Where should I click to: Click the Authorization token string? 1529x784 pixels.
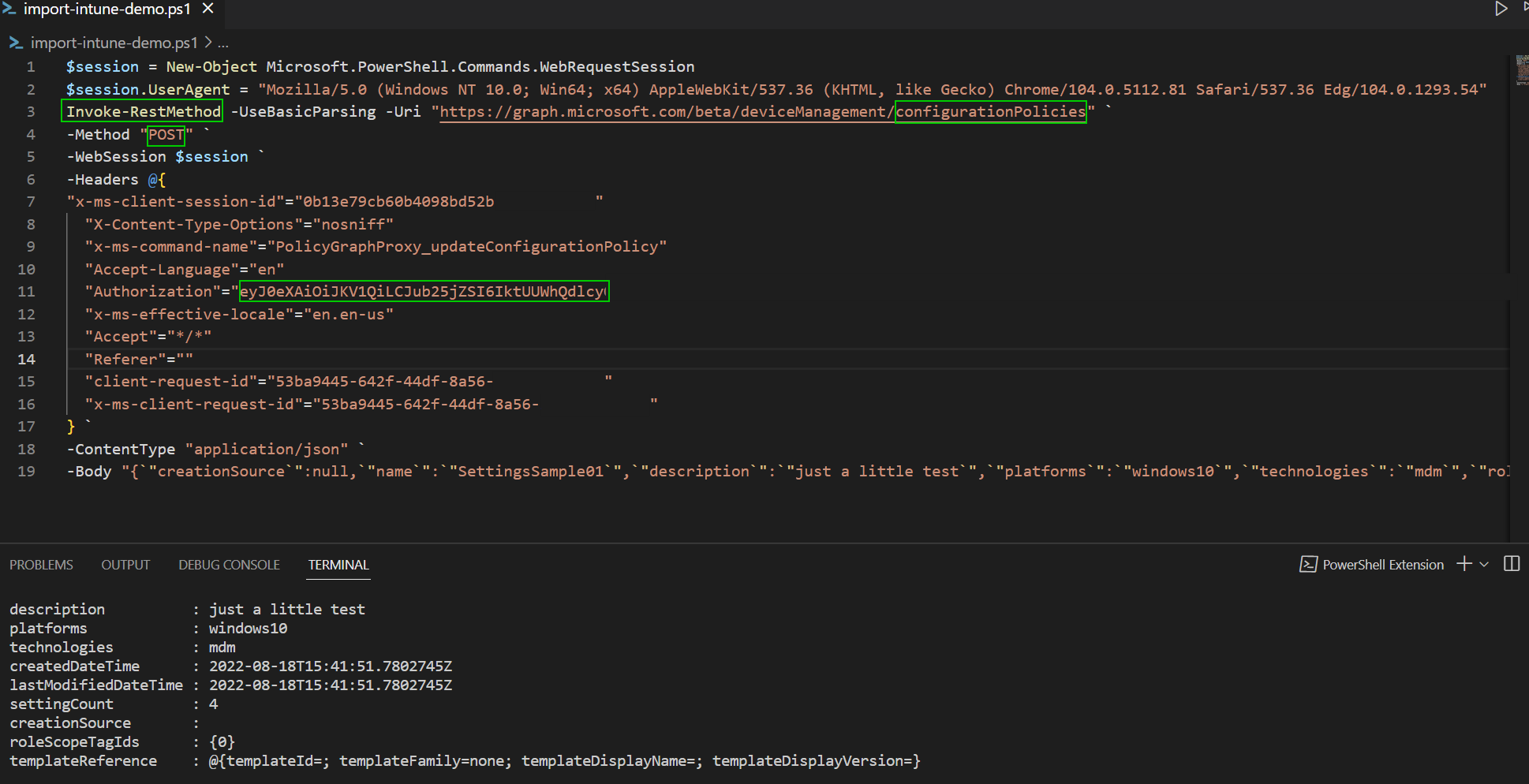[x=424, y=292]
